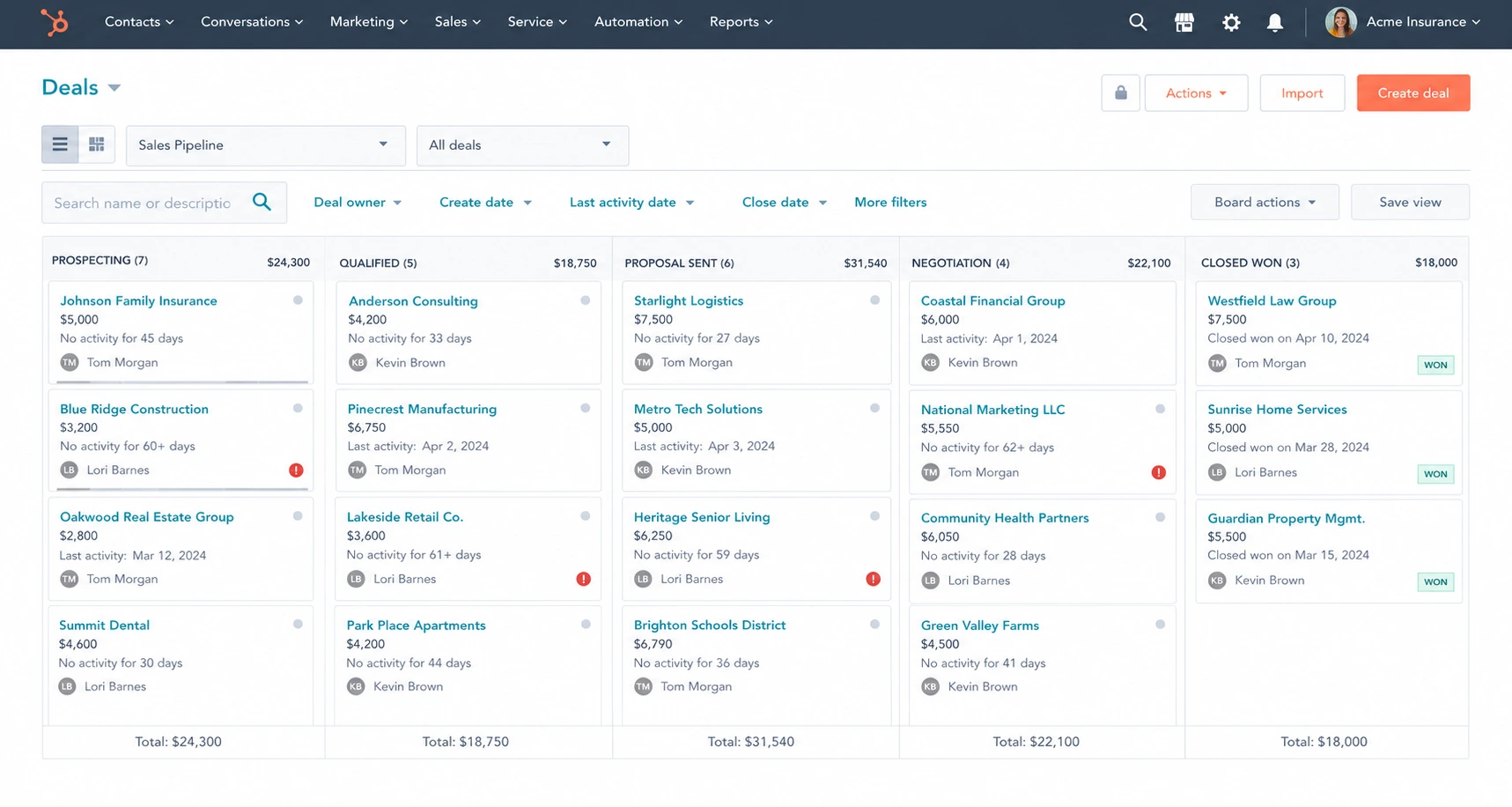Image resolution: width=1512 pixels, height=807 pixels.
Task: Click grey status dot on Summit Dental
Action: [298, 625]
